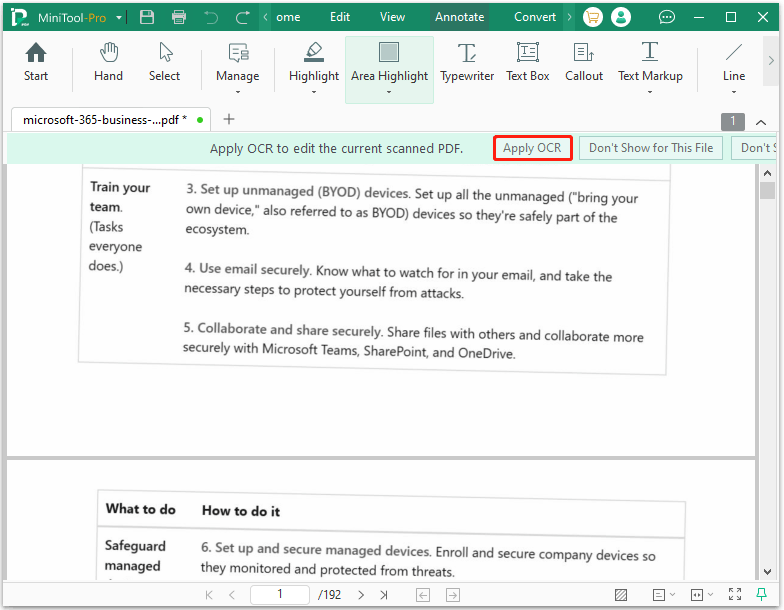Add a Callout annotation
Viewport: 784px width, 610px height.
click(584, 63)
